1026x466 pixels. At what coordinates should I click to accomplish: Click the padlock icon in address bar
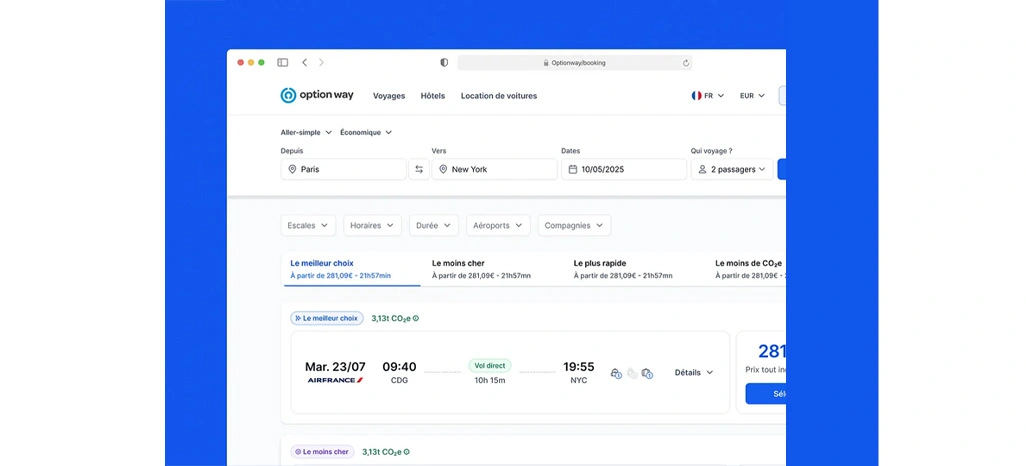546,63
